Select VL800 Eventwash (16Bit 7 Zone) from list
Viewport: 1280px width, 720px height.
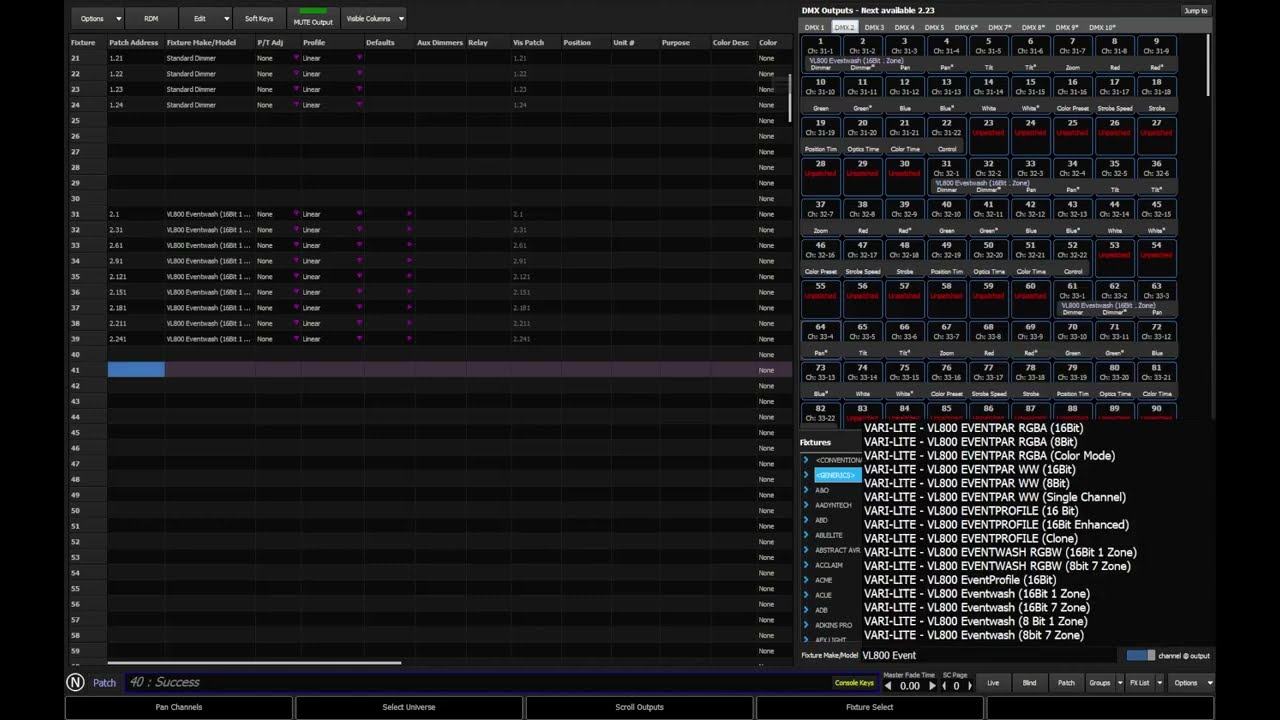(x=977, y=607)
